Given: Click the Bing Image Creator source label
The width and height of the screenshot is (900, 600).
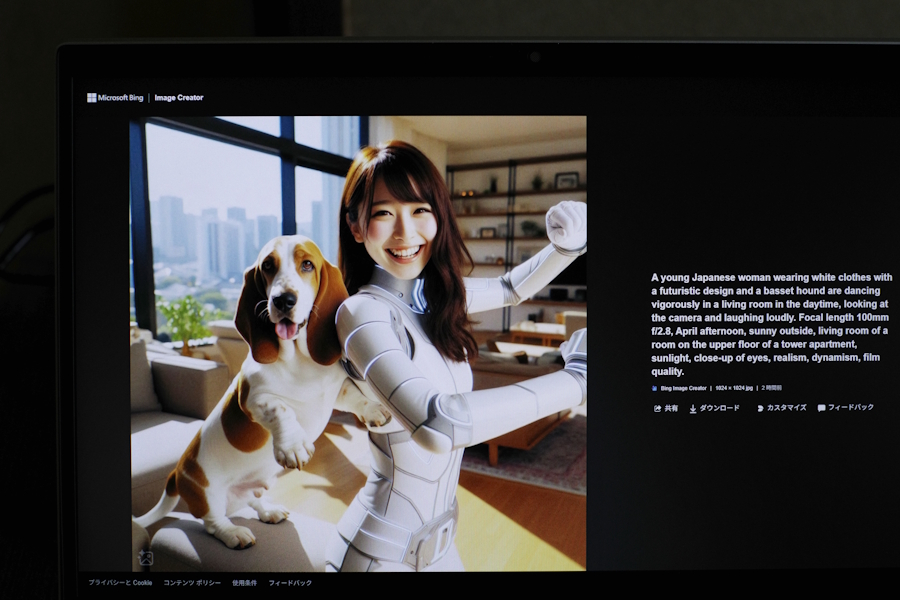Looking at the screenshot, I should (683, 389).
